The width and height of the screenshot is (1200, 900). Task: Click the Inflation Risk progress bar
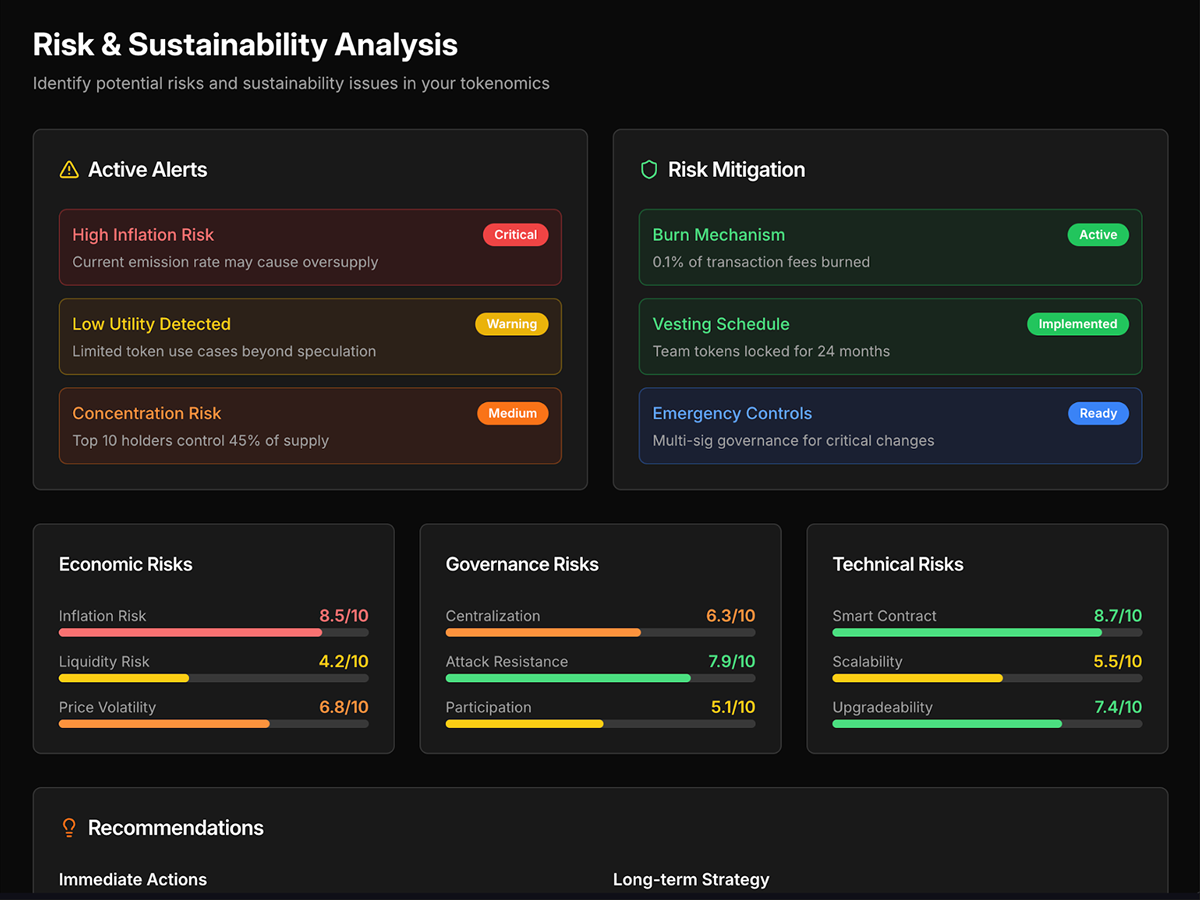pyautogui.click(x=214, y=632)
